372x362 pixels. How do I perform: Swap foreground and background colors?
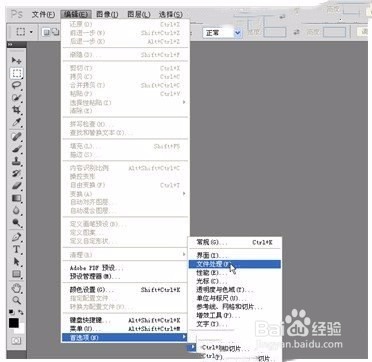point(21,312)
